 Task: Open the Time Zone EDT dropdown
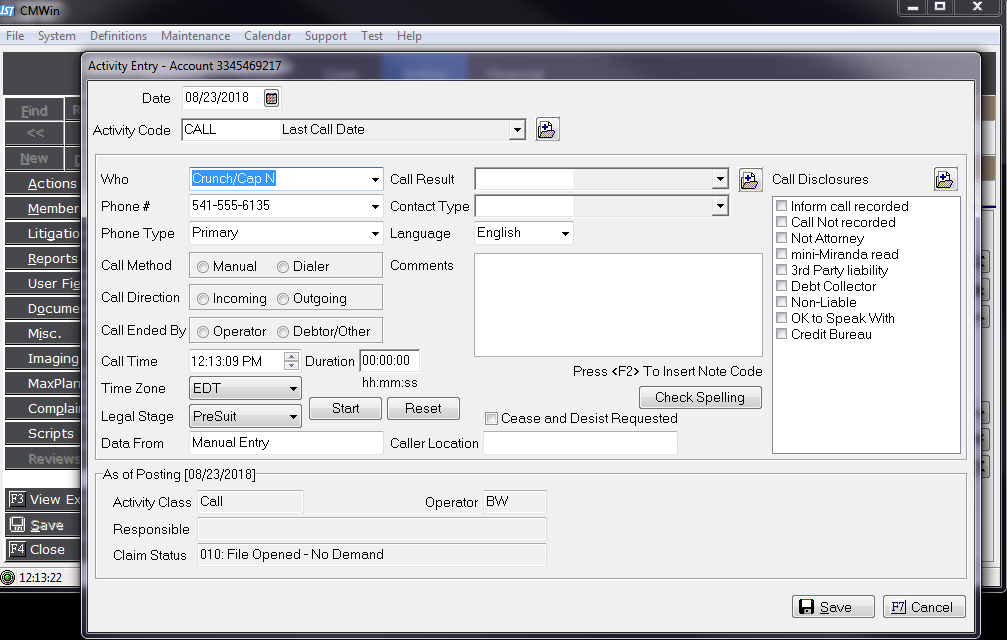[x=293, y=389]
